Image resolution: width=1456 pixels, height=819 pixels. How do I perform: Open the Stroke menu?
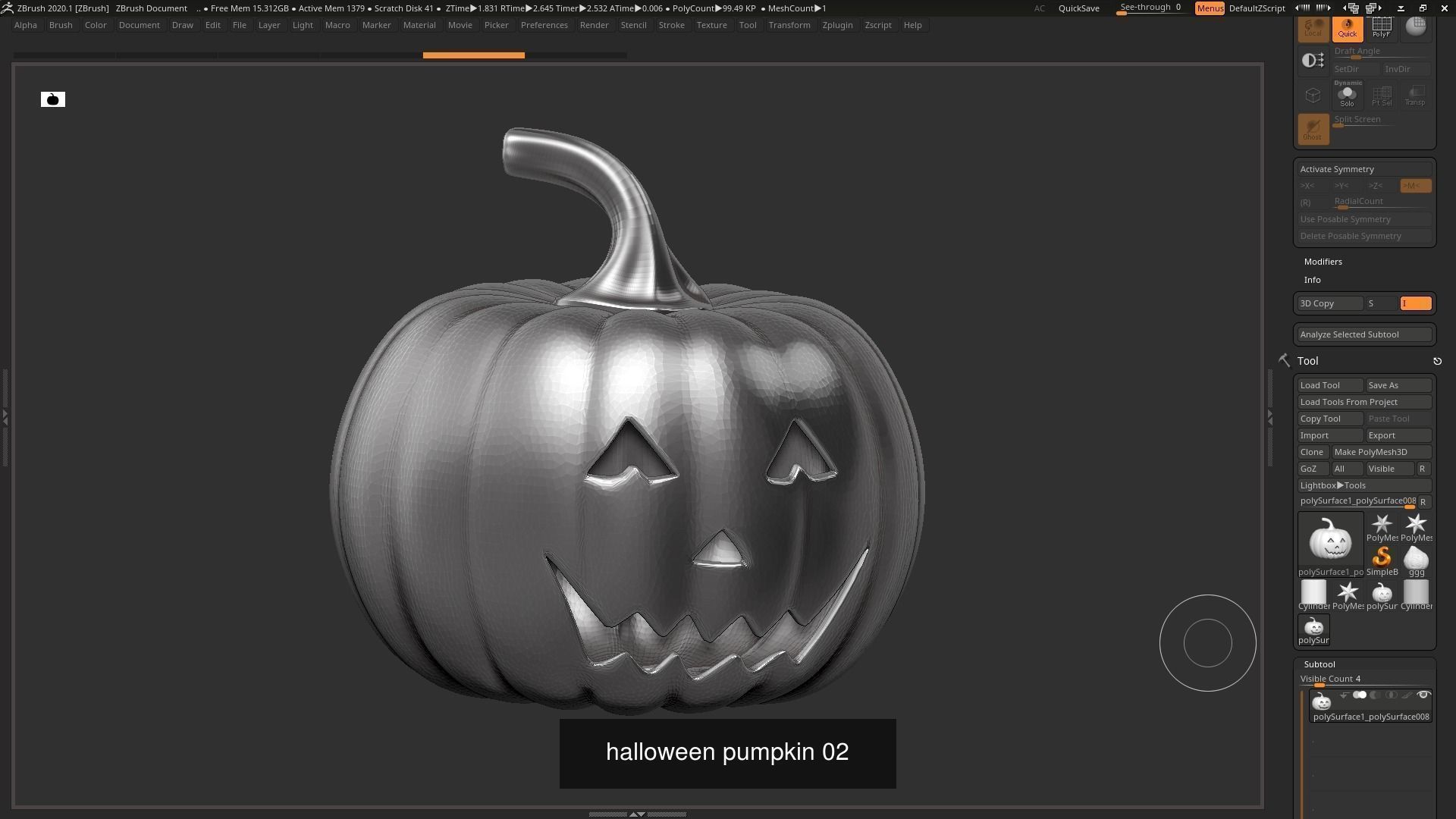(x=671, y=25)
